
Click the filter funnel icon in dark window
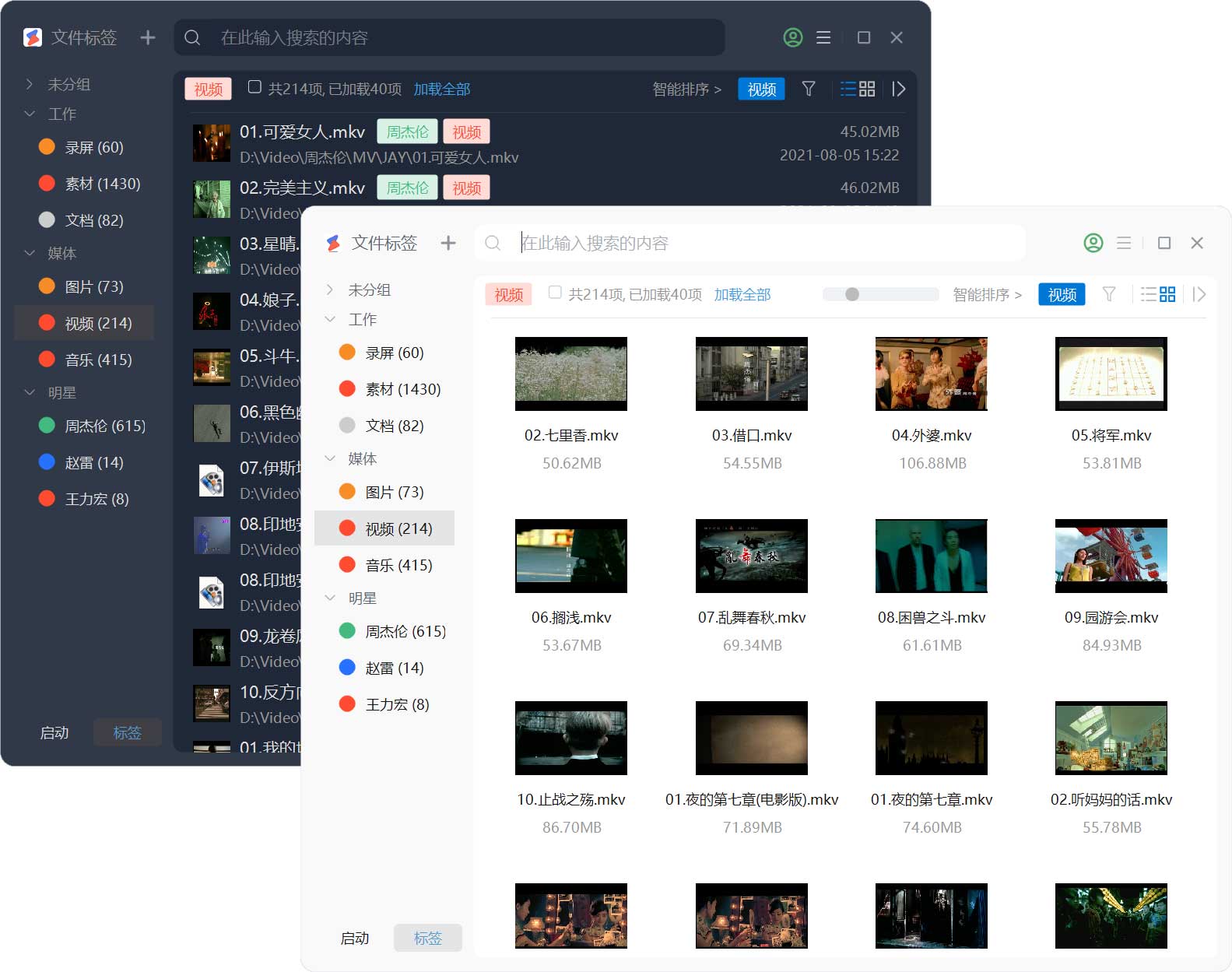click(809, 89)
